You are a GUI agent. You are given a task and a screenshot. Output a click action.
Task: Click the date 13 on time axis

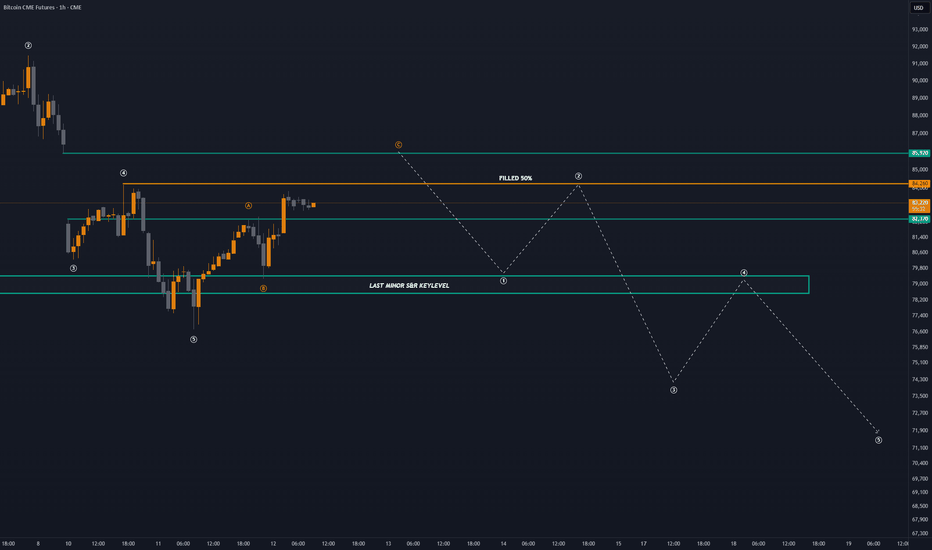(x=388, y=543)
